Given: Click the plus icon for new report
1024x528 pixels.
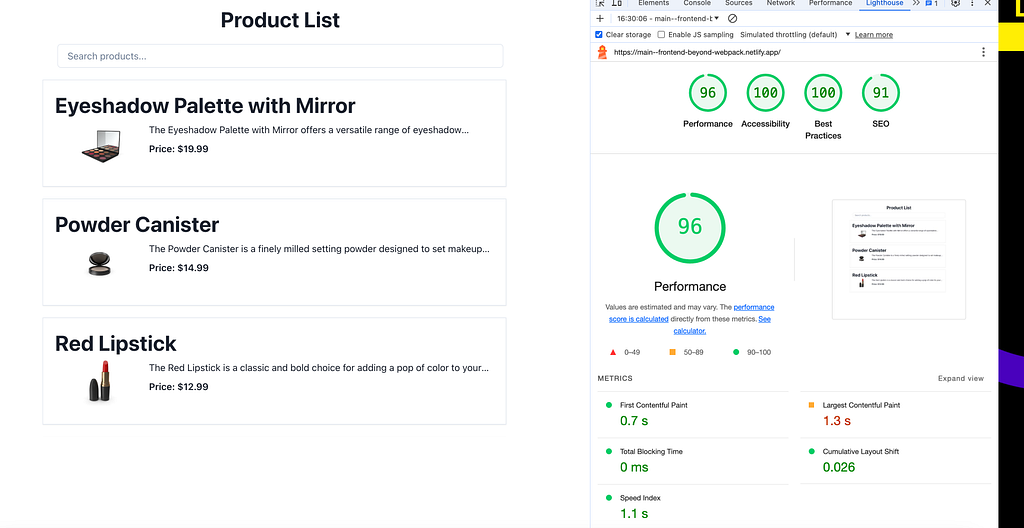Looking at the screenshot, I should [x=600, y=18].
